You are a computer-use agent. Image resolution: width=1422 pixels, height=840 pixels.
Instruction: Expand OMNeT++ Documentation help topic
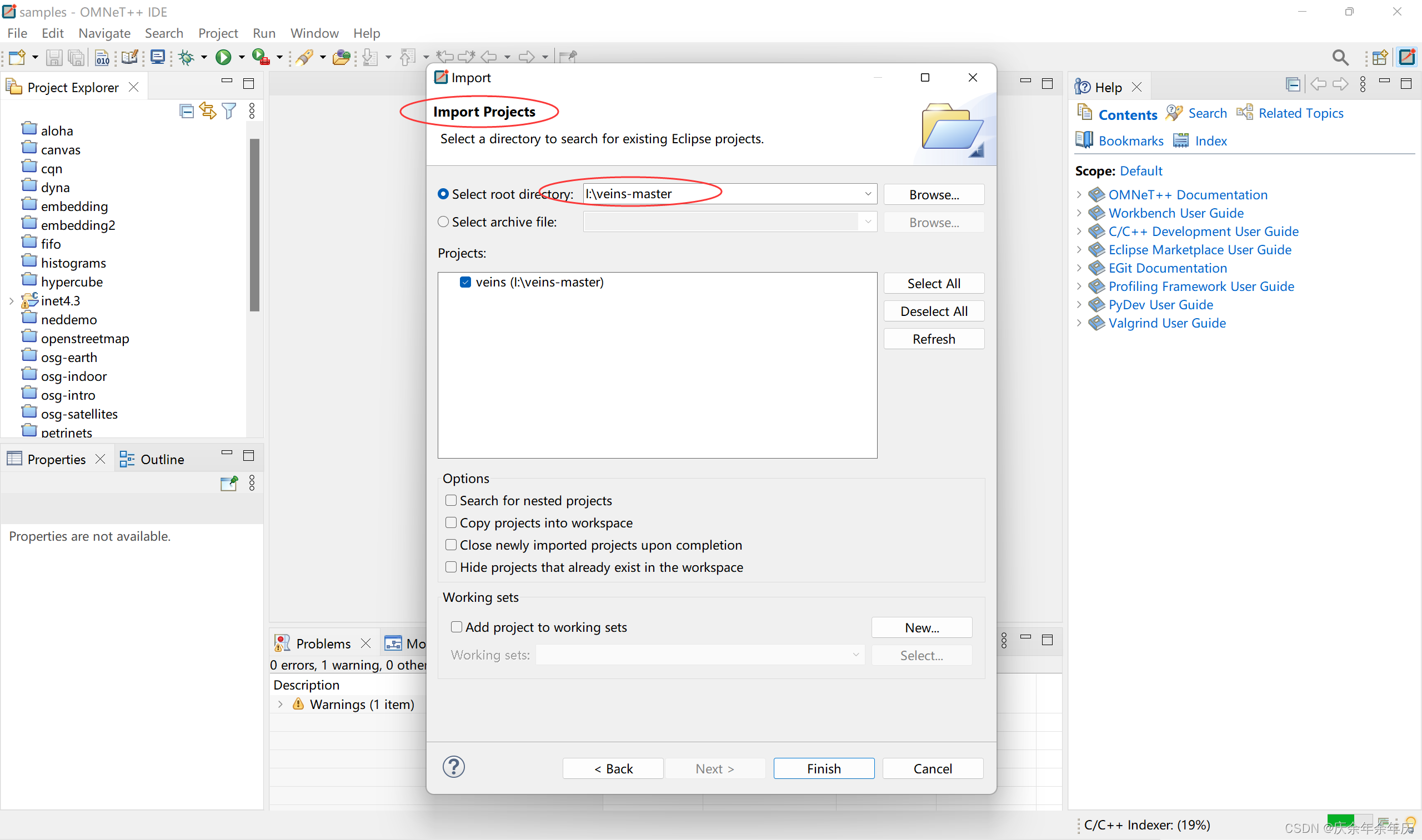click(1079, 195)
